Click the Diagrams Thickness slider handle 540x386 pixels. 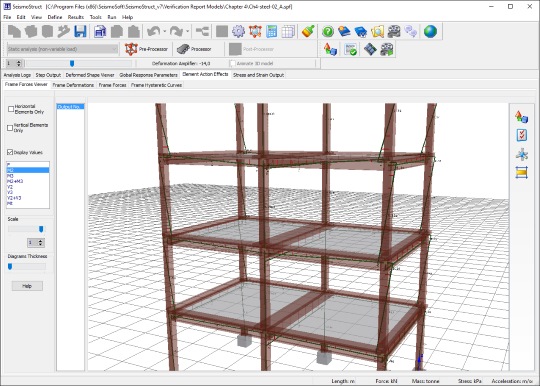pos(10,267)
